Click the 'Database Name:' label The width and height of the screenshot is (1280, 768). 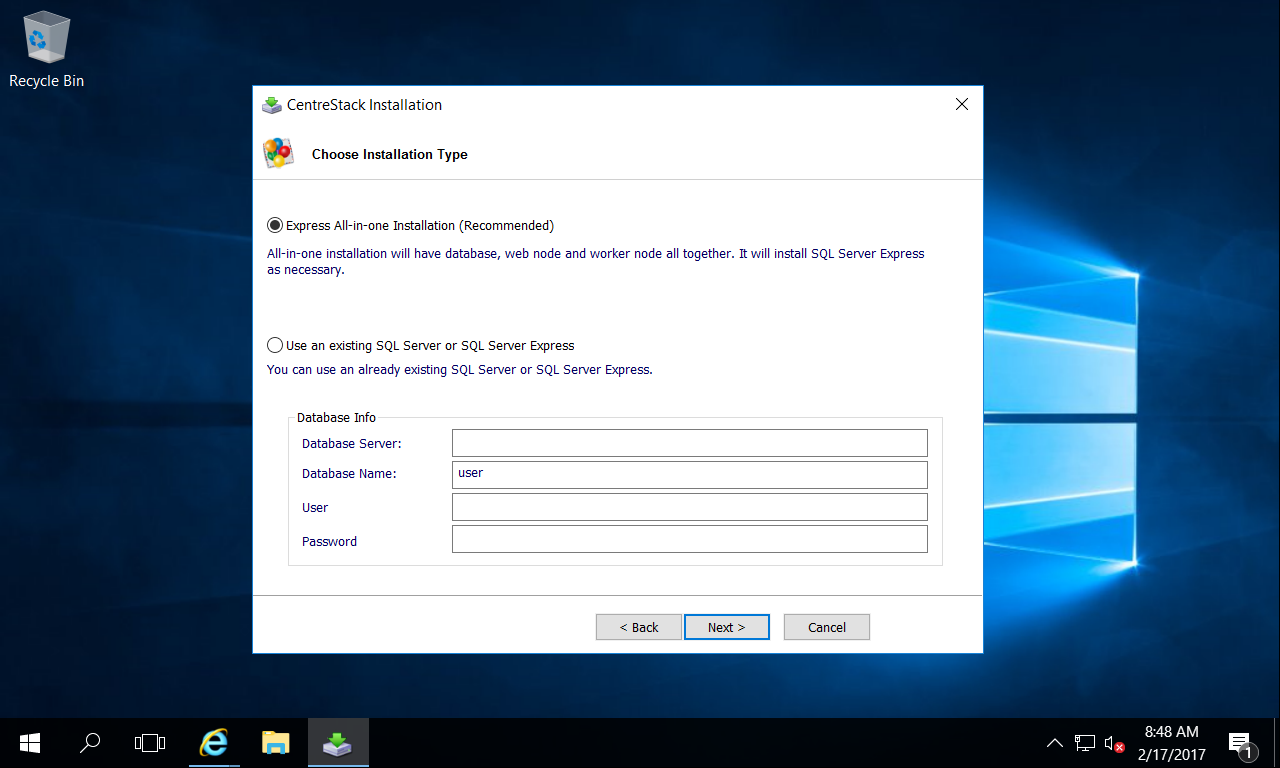[349, 474]
